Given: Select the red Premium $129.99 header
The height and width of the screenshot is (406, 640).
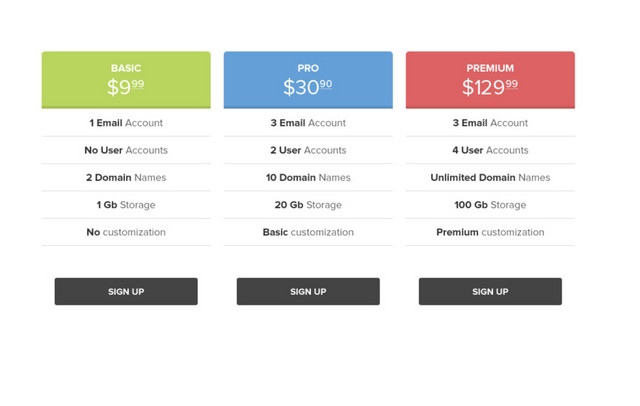Looking at the screenshot, I should pyautogui.click(x=490, y=80).
